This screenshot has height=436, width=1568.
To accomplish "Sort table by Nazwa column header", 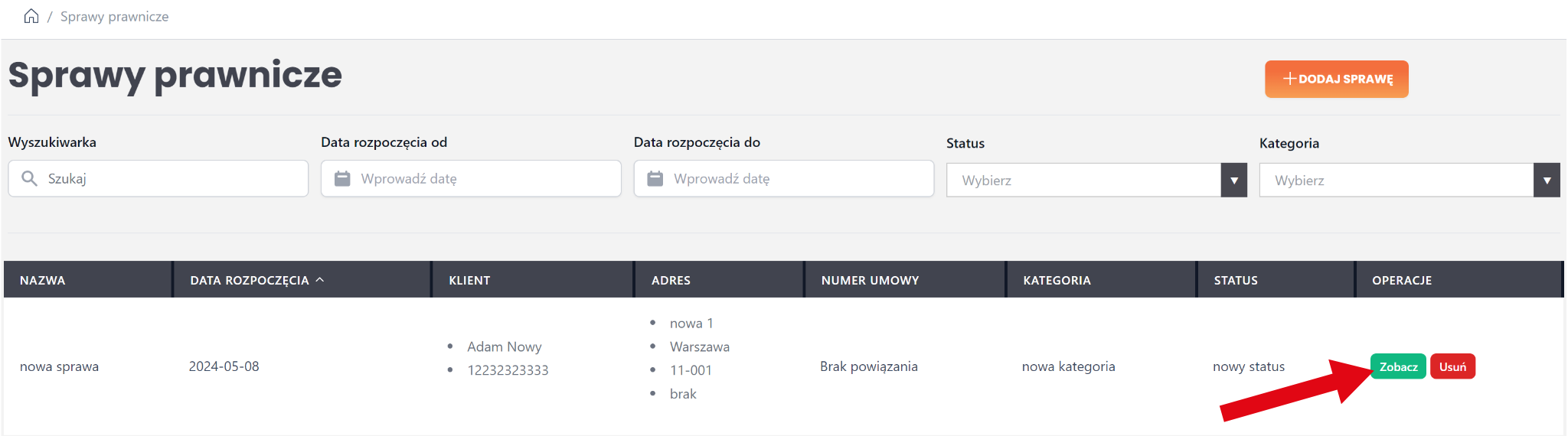I will click(x=43, y=280).
